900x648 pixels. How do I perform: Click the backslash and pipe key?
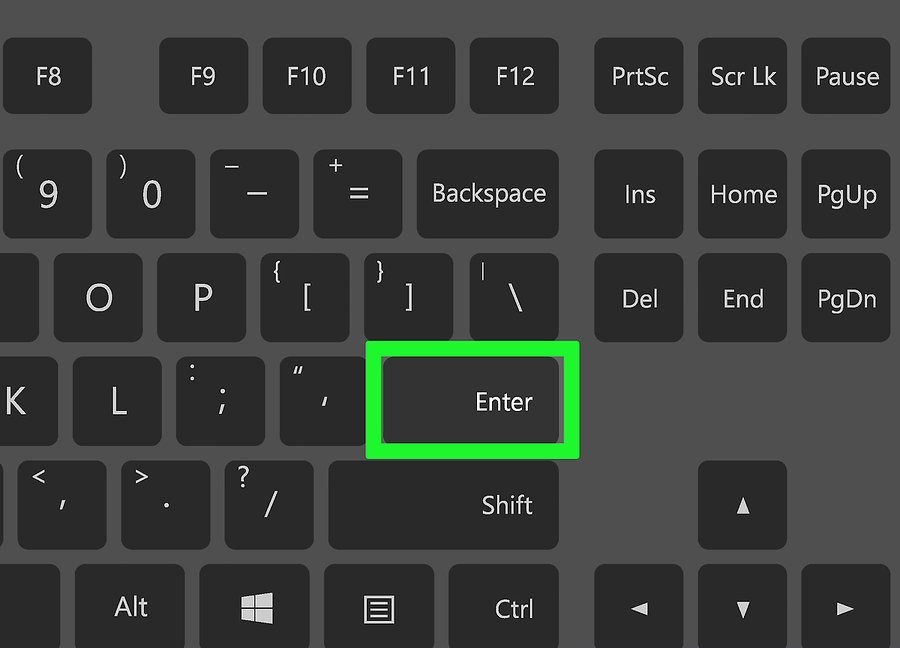514,296
